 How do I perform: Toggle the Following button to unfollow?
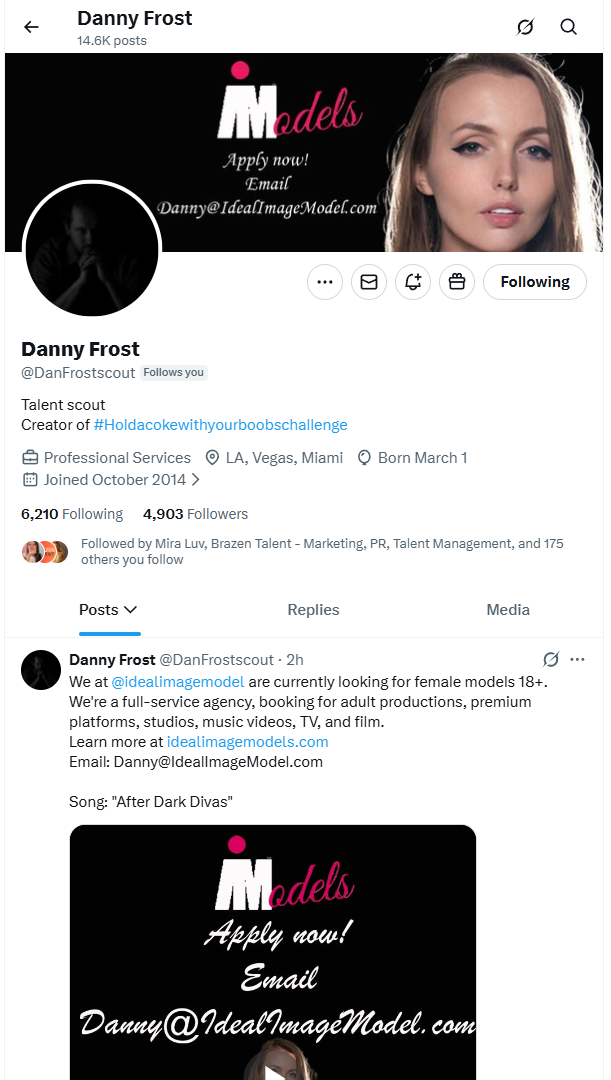(x=534, y=283)
